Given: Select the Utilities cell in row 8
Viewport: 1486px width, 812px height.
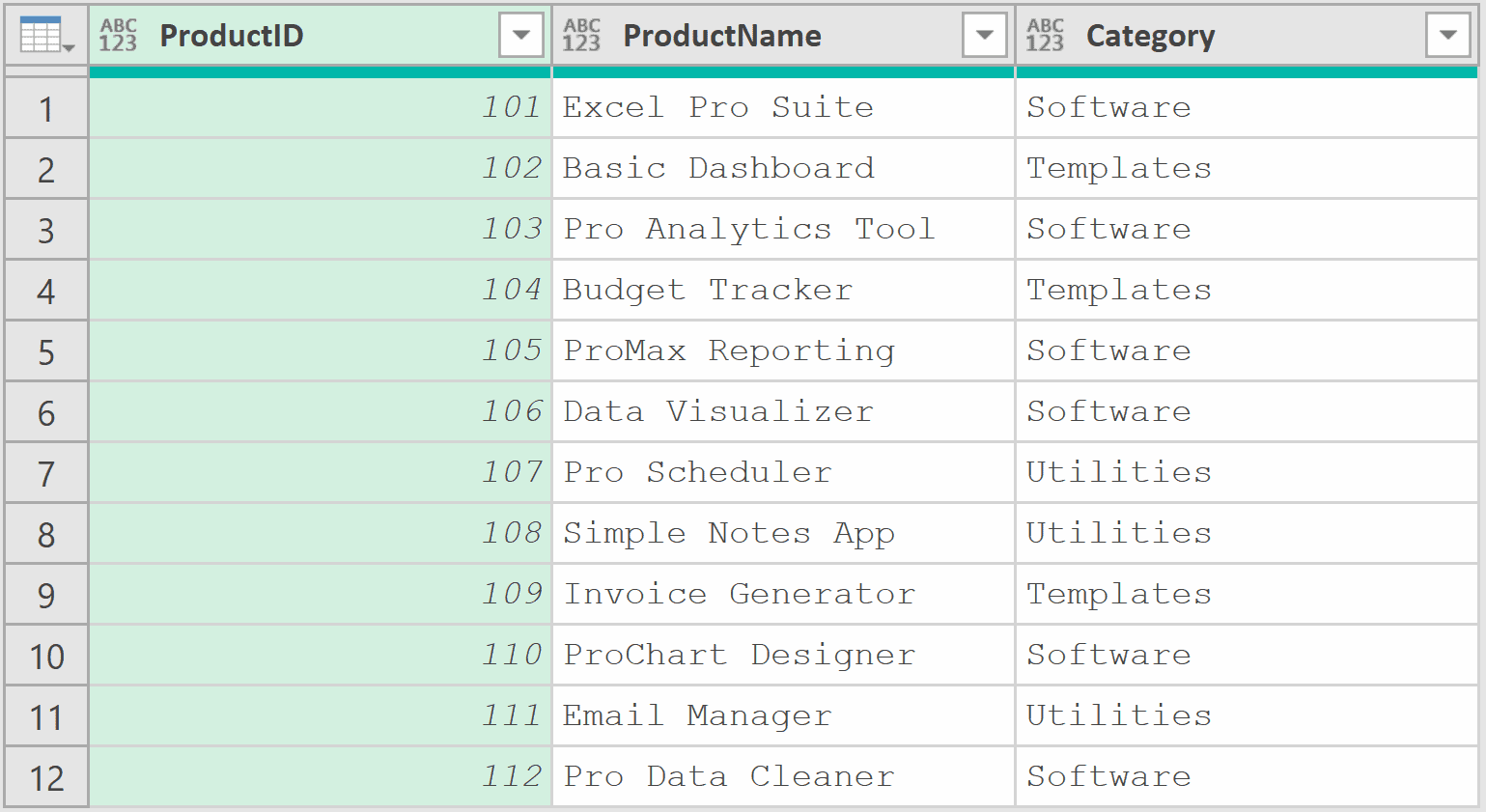Looking at the screenshot, I should coord(1118,533).
